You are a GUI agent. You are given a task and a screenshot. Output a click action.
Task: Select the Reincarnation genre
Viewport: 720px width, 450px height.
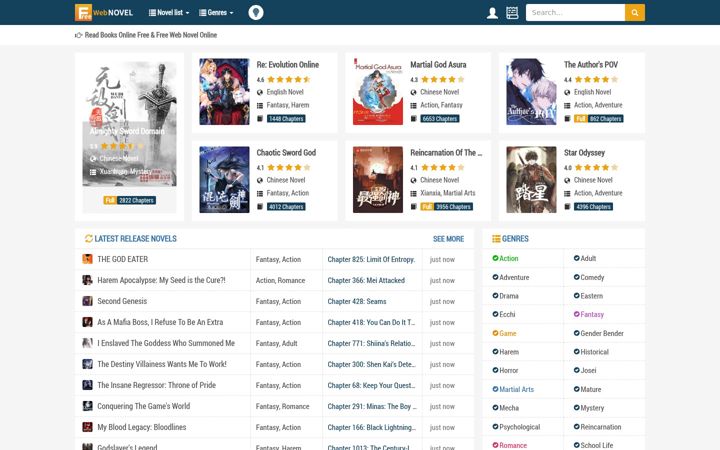tap(597, 427)
